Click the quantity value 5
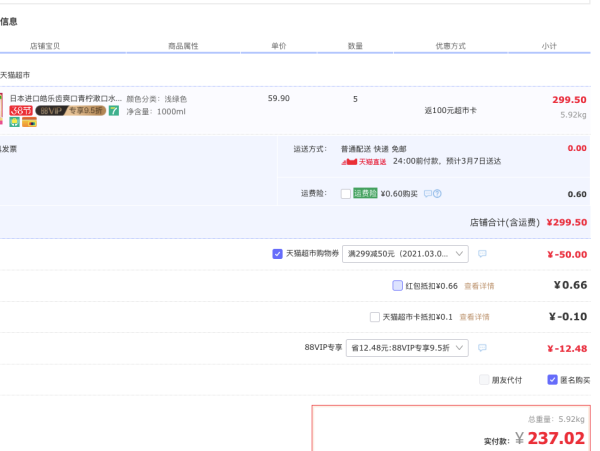 [355, 99]
